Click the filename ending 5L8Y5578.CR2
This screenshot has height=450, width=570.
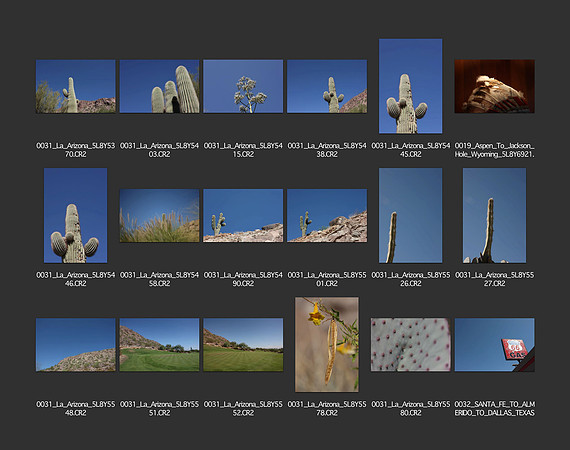point(327,408)
